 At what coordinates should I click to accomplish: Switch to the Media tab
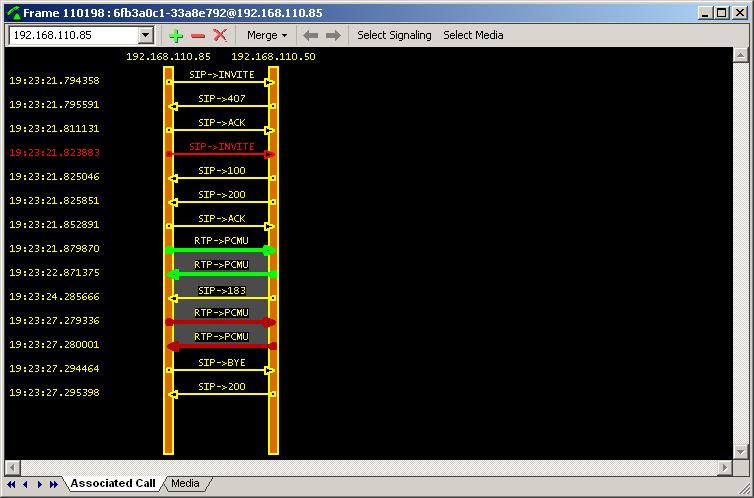[x=185, y=484]
